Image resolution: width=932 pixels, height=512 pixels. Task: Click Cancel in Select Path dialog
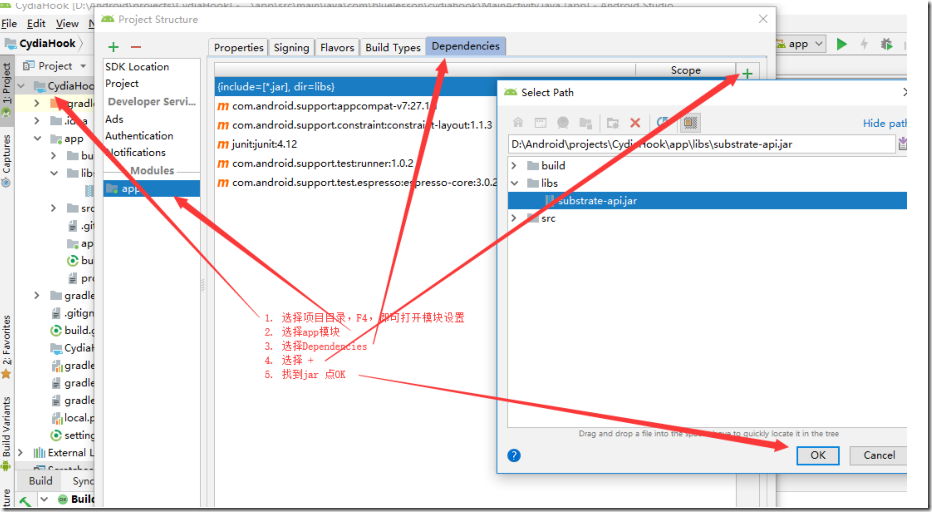pos(879,456)
